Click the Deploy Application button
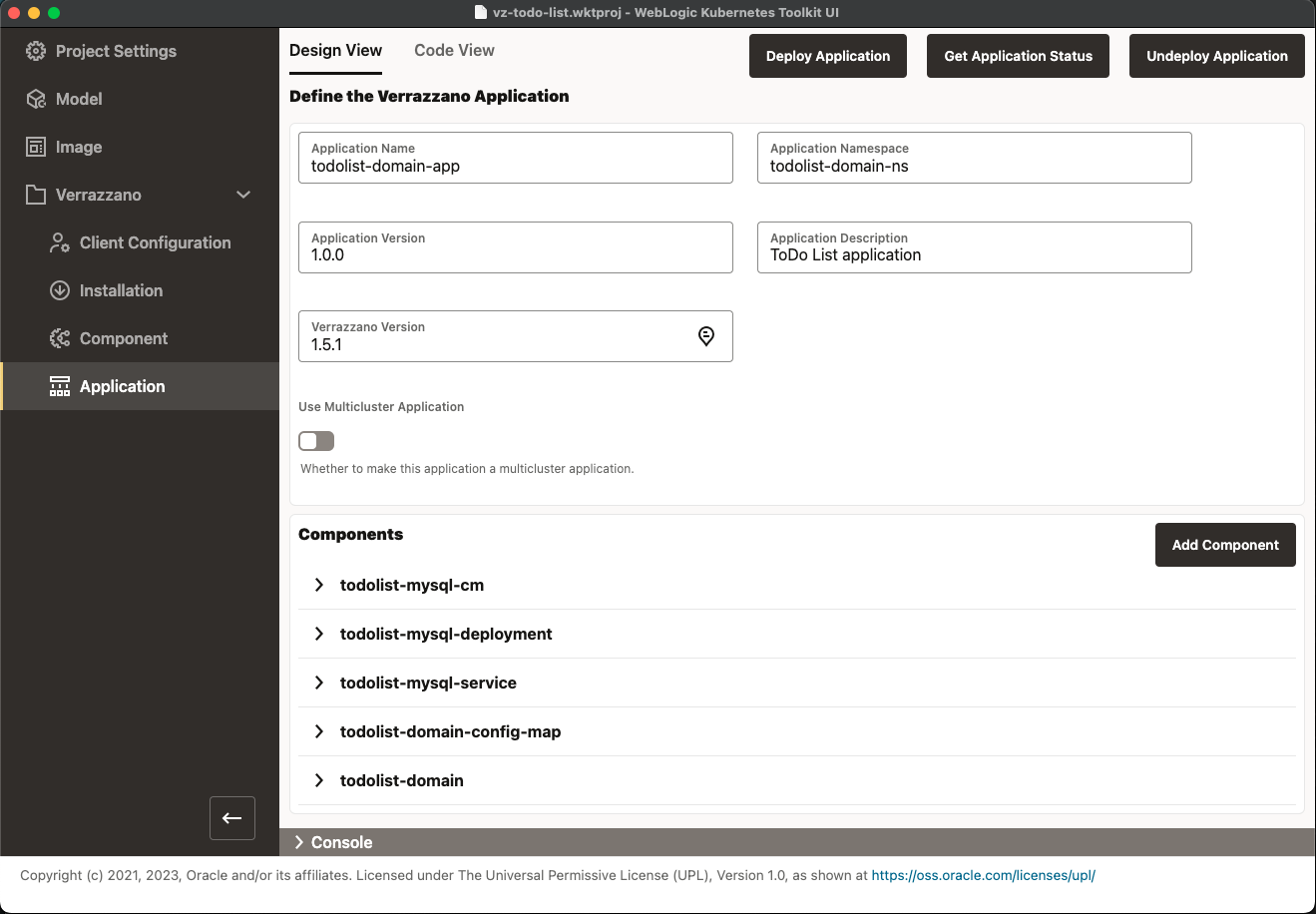The width and height of the screenshot is (1316, 914). 828,56
